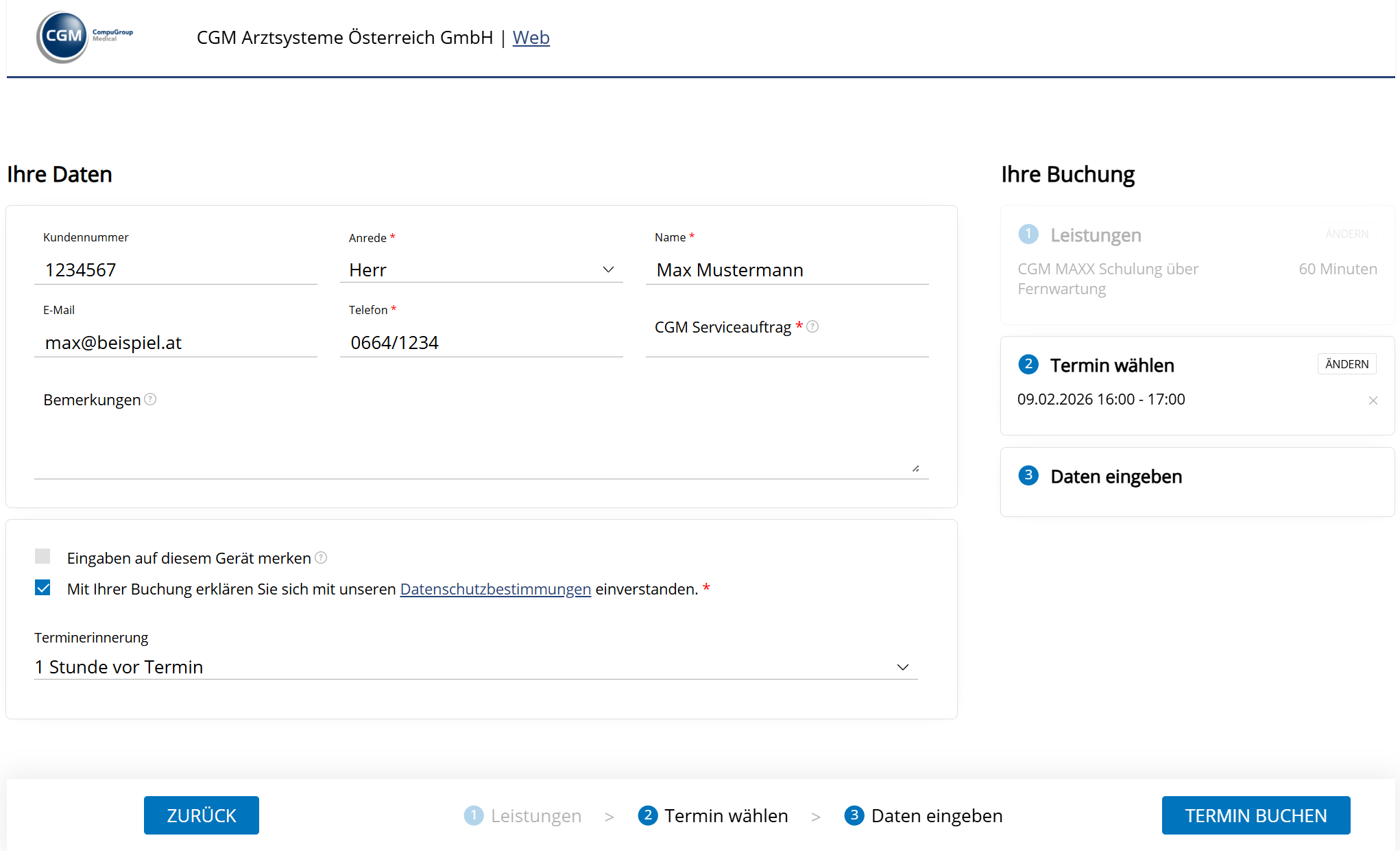Remove the selected appointment with X icon

pyautogui.click(x=1373, y=400)
